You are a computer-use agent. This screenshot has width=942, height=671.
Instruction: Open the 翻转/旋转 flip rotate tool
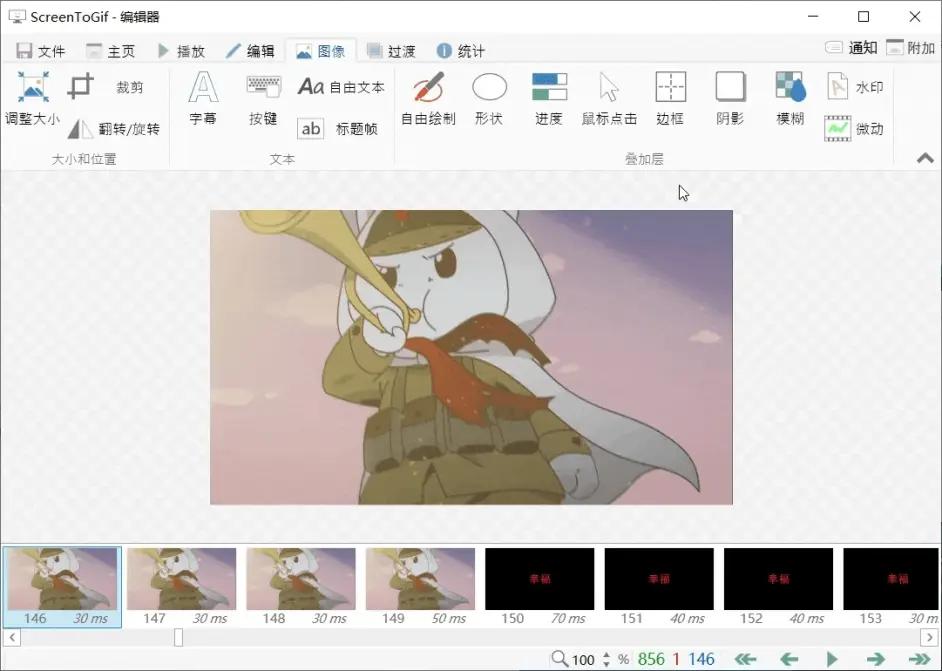coord(113,129)
